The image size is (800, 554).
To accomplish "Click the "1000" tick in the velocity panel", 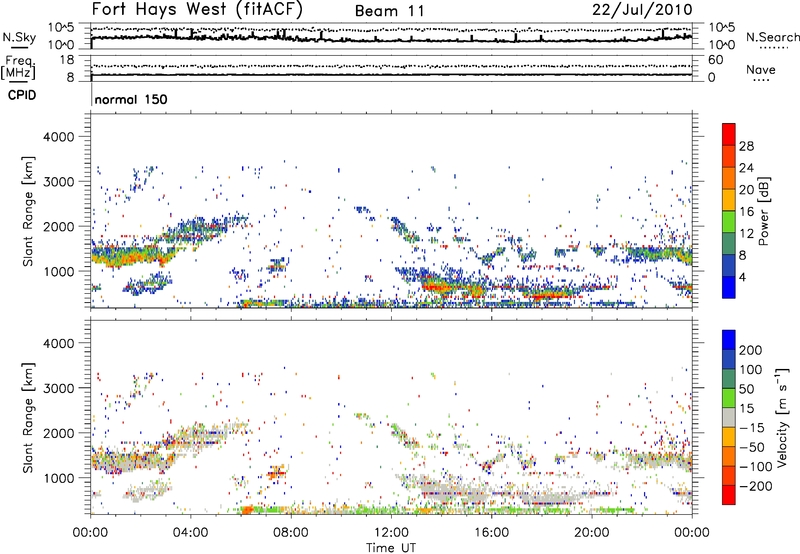I will (59, 478).
